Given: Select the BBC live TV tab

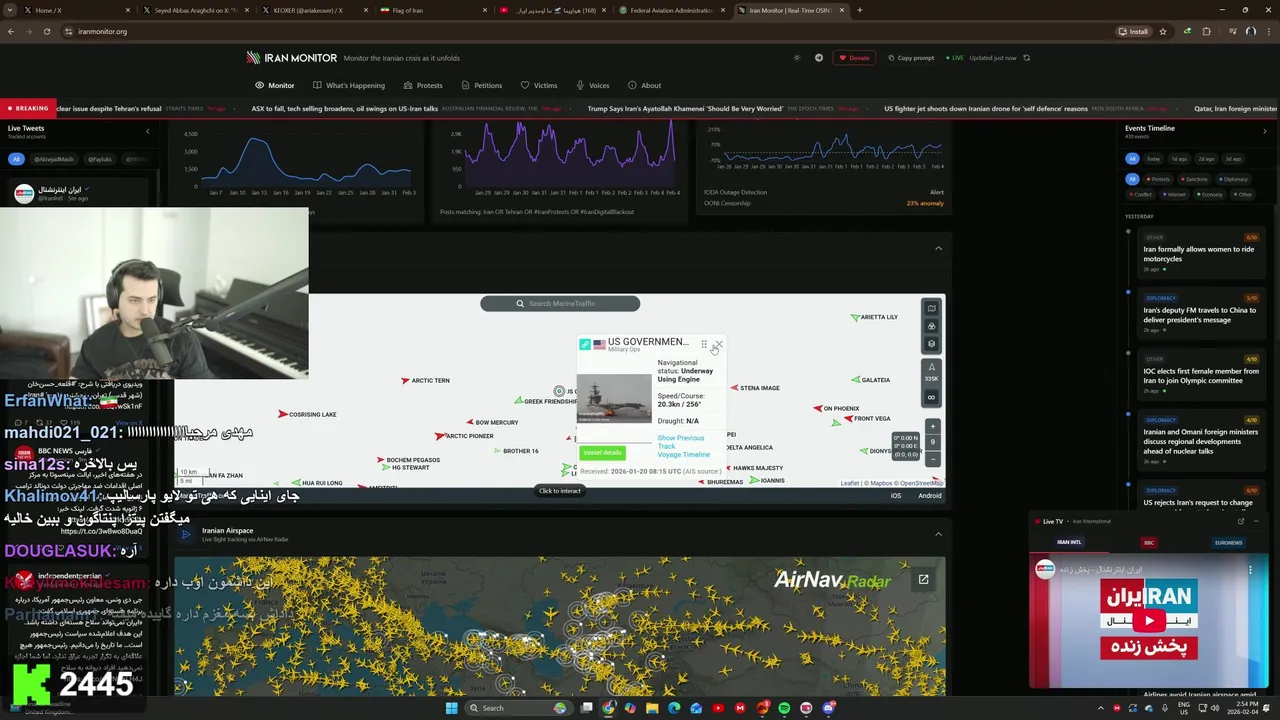Looking at the screenshot, I should (1149, 542).
